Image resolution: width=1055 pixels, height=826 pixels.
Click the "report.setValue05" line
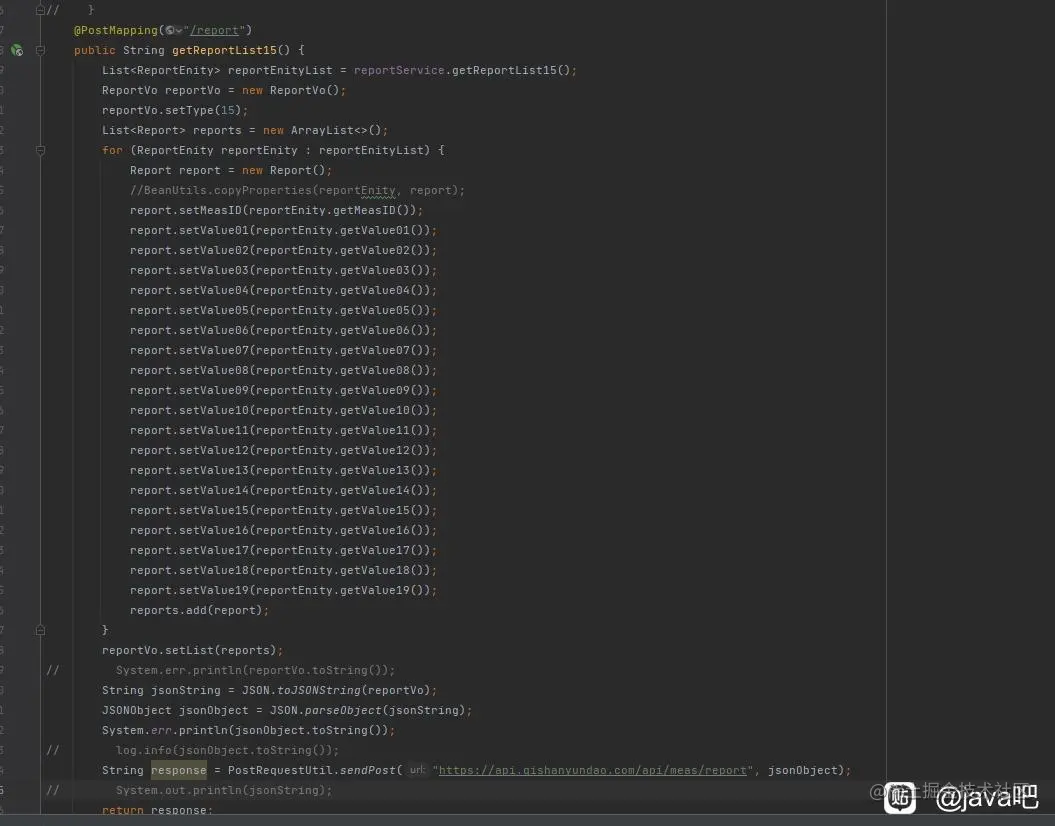click(x=283, y=310)
